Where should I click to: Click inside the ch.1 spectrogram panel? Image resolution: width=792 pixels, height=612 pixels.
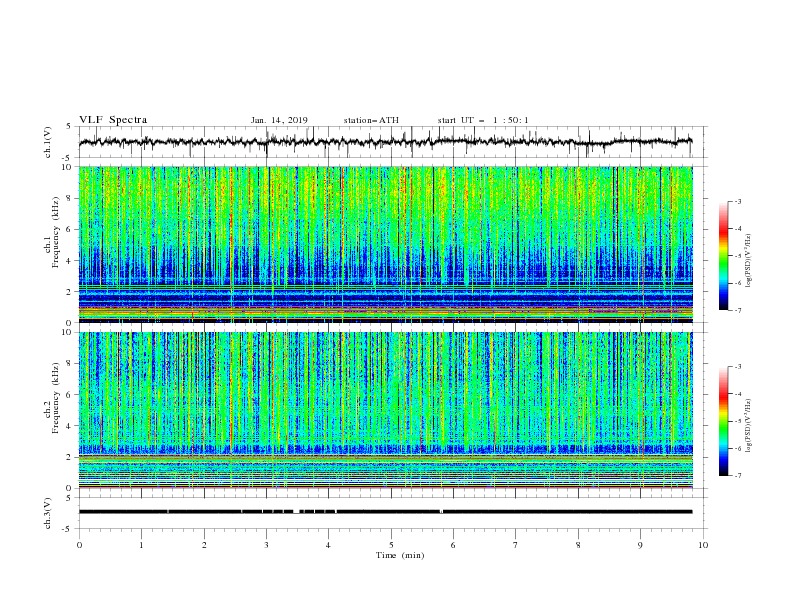[385, 244]
